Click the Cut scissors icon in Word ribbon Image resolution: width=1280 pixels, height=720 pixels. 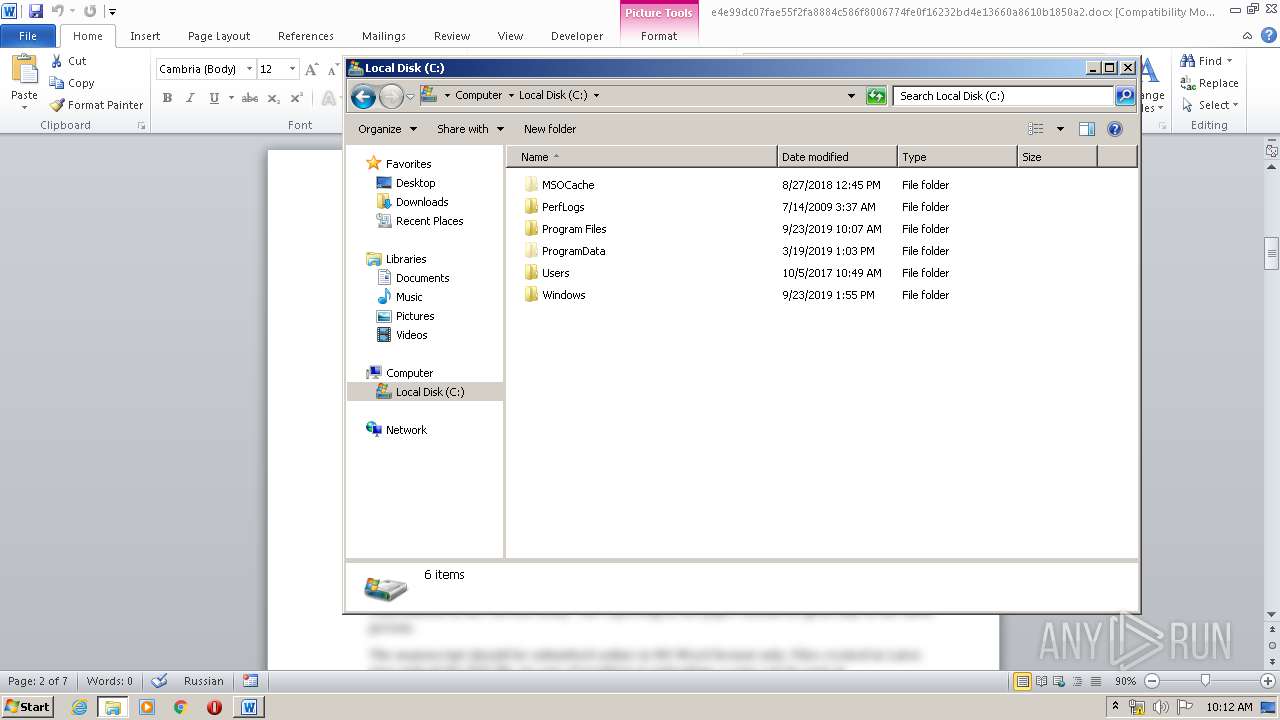click(57, 61)
